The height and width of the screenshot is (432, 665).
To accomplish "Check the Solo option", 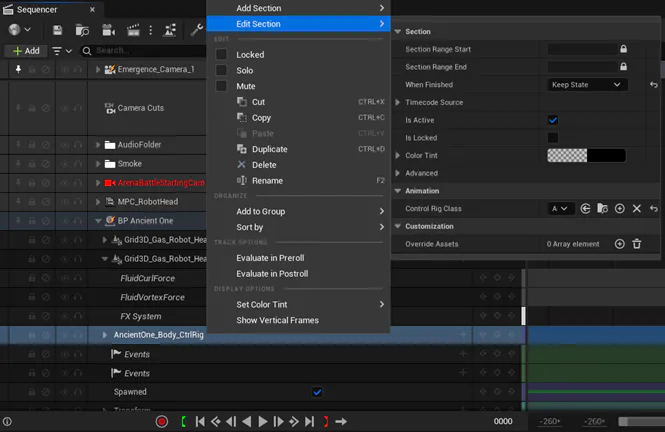I will [221, 70].
